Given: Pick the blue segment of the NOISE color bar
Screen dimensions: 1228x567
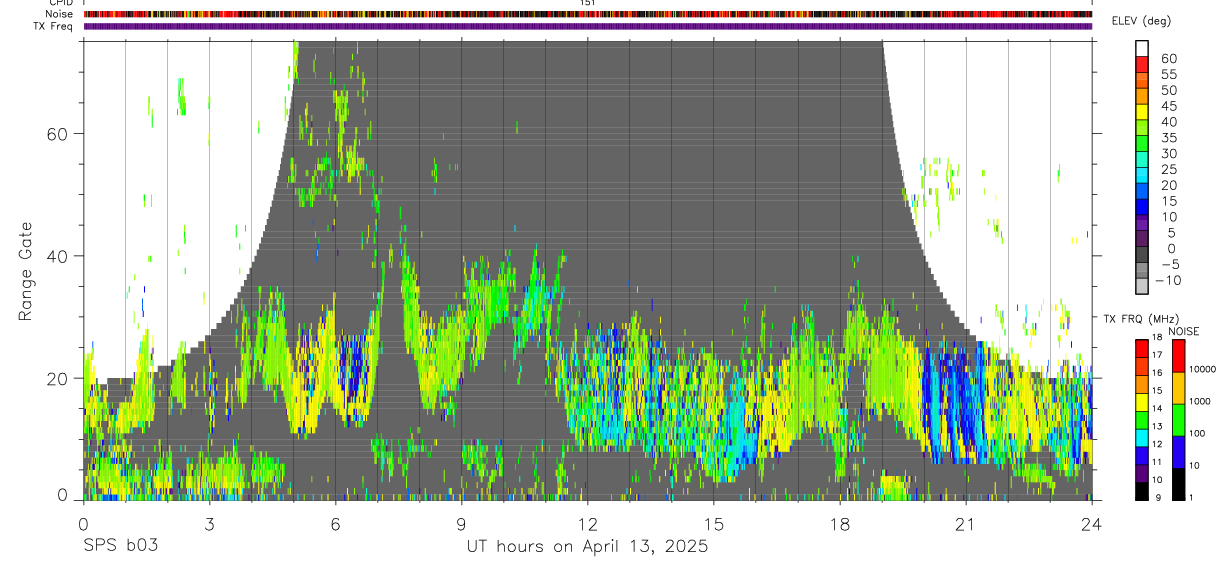Looking at the screenshot, I should tap(1179, 452).
